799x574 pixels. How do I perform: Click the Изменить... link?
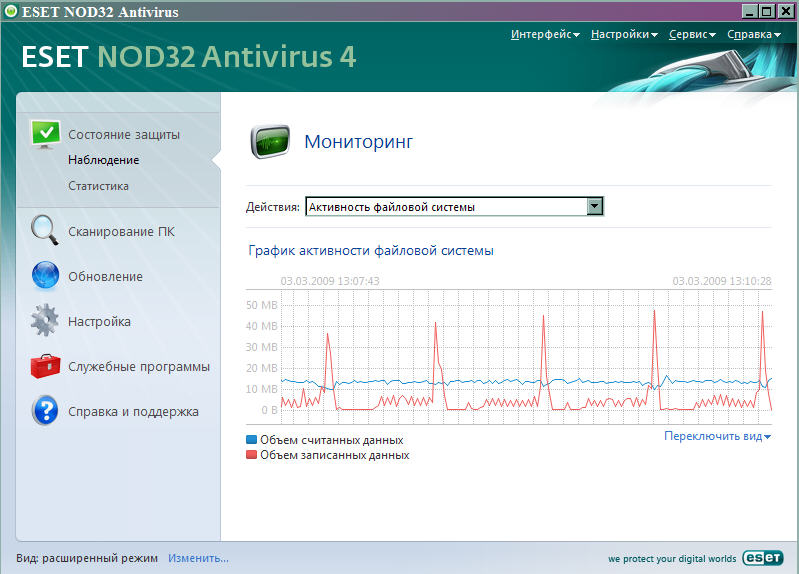(198, 558)
